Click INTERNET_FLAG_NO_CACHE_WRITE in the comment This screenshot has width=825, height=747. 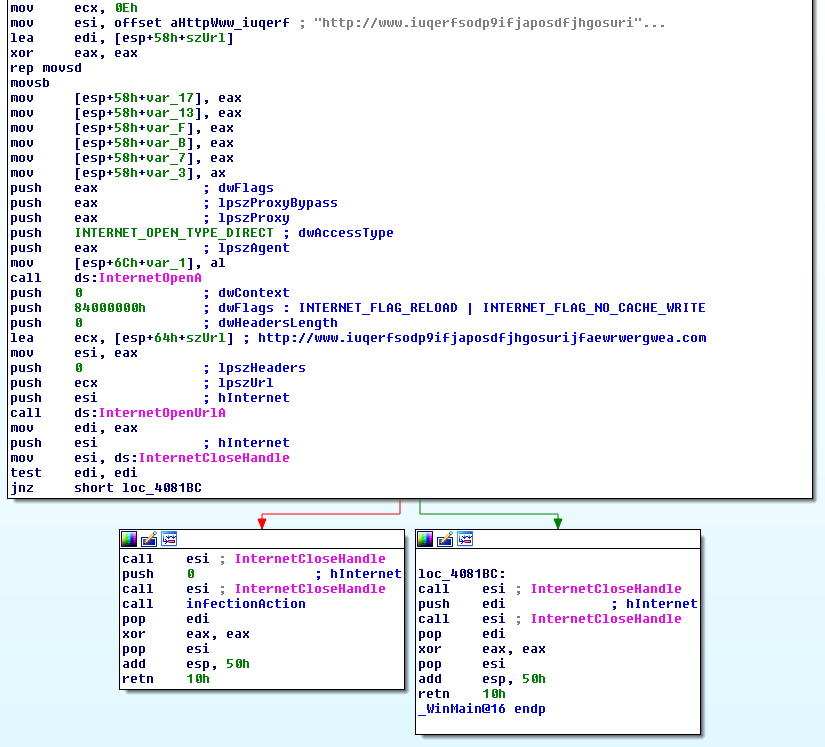pyautogui.click(x=594, y=308)
